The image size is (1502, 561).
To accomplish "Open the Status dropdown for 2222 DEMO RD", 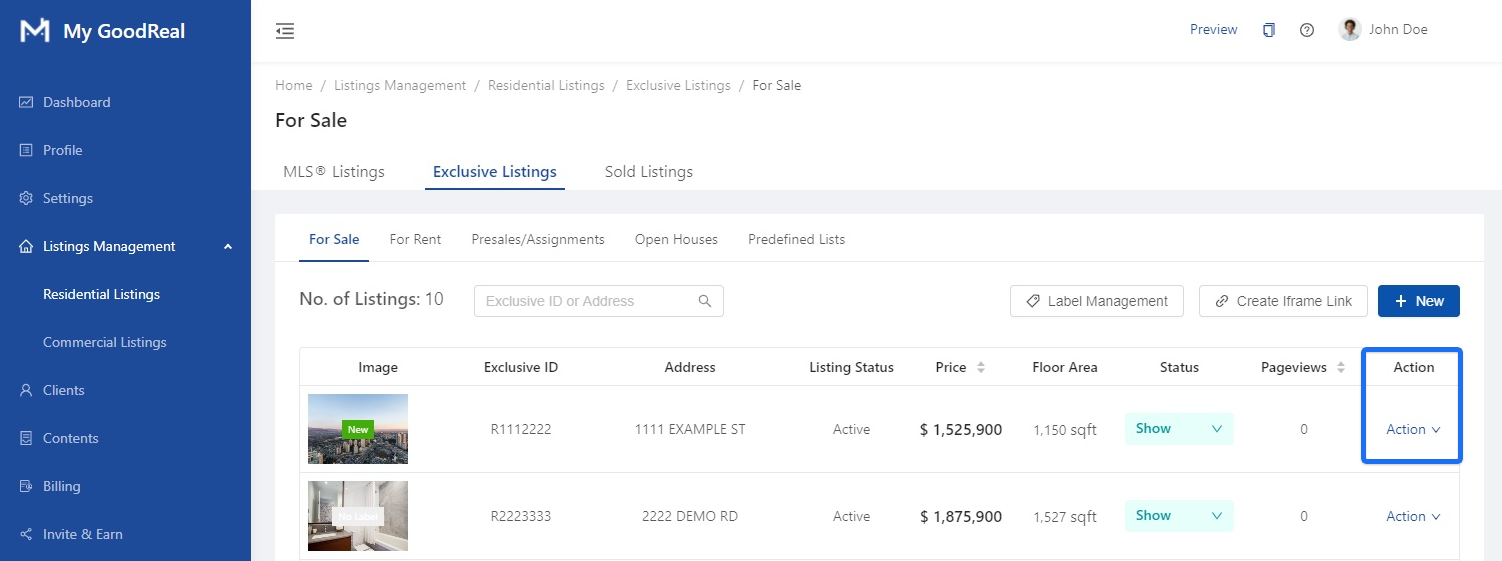I will click(x=1179, y=516).
